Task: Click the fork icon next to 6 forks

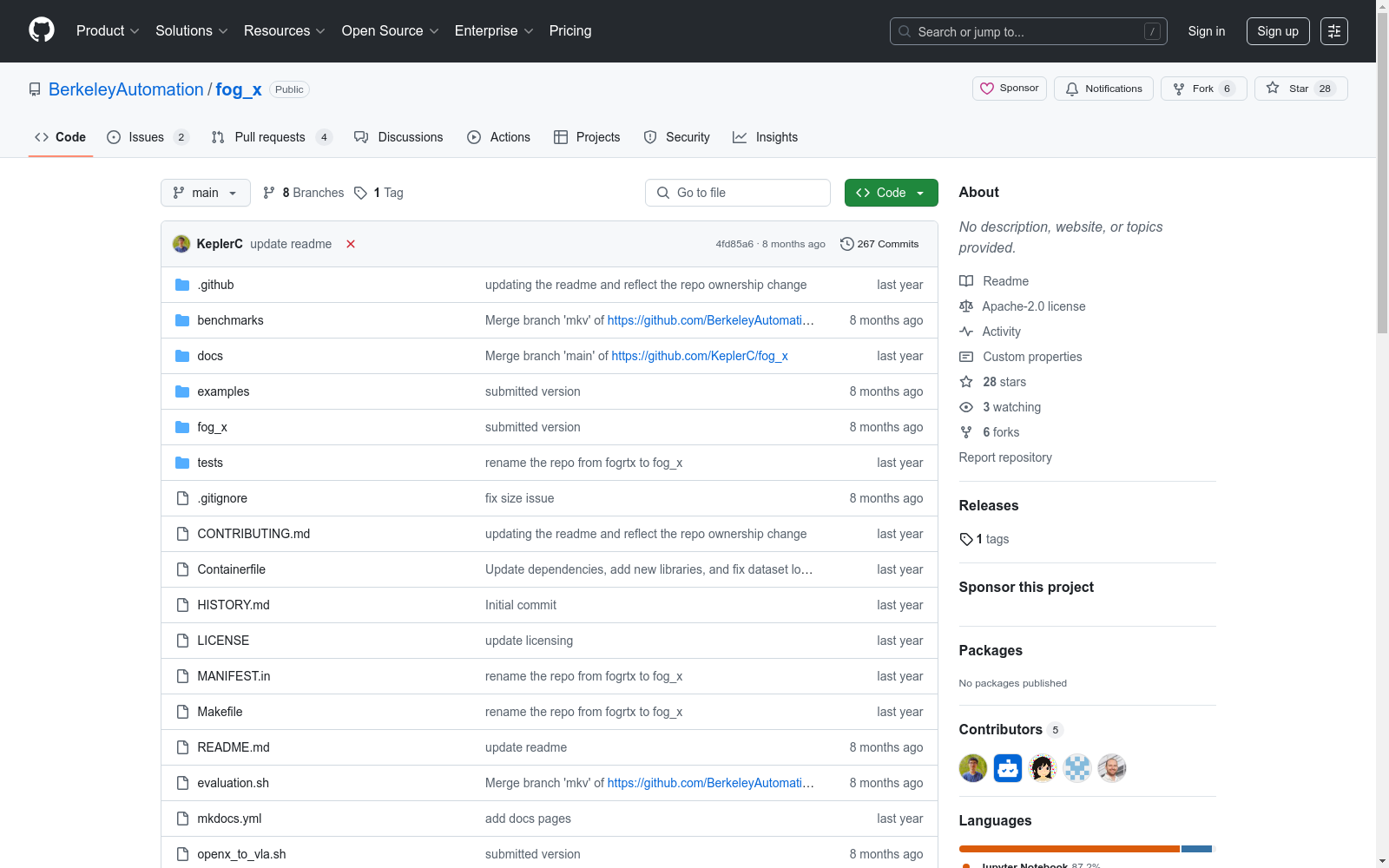Action: point(966,432)
